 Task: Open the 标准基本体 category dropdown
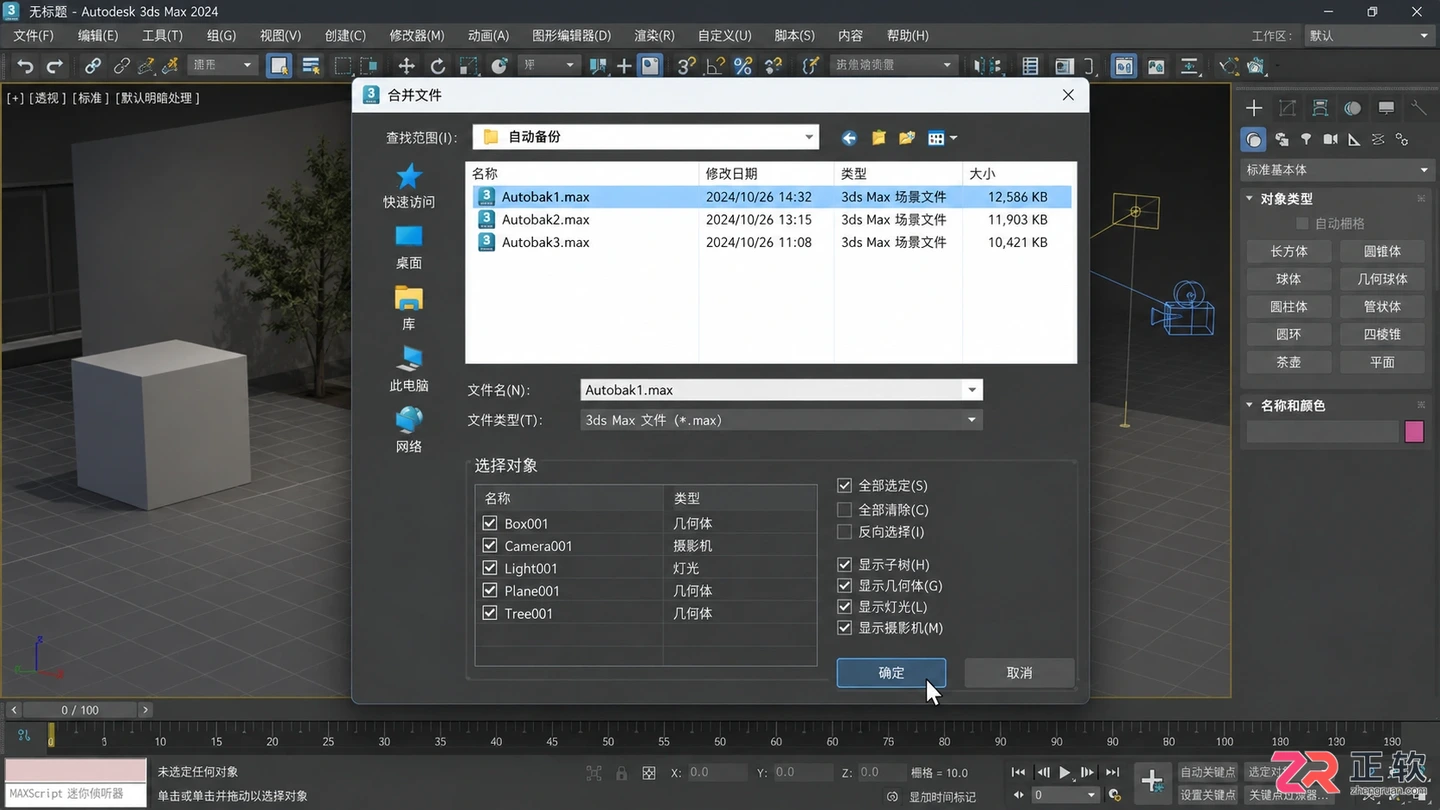pos(1336,170)
